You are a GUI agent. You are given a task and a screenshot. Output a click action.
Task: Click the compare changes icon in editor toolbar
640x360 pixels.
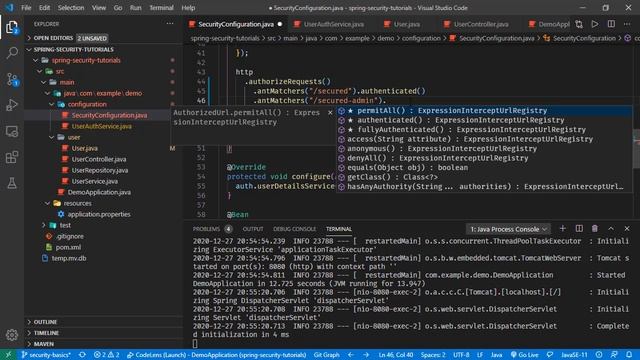point(579,24)
